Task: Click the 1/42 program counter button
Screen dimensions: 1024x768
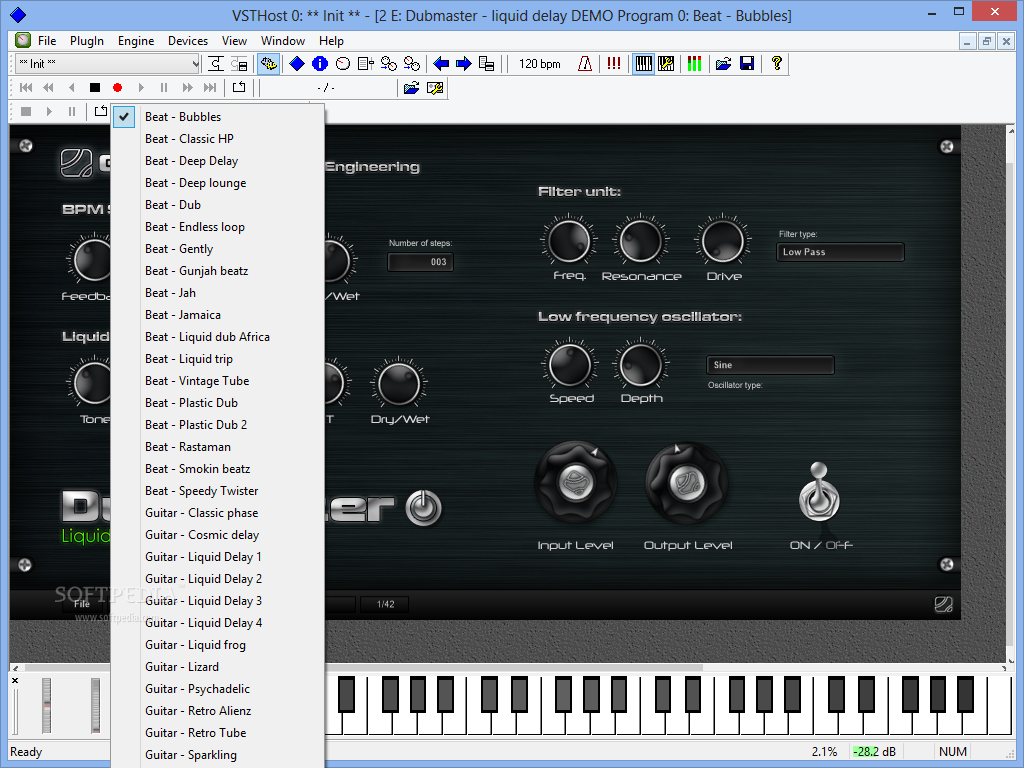Action: click(385, 604)
